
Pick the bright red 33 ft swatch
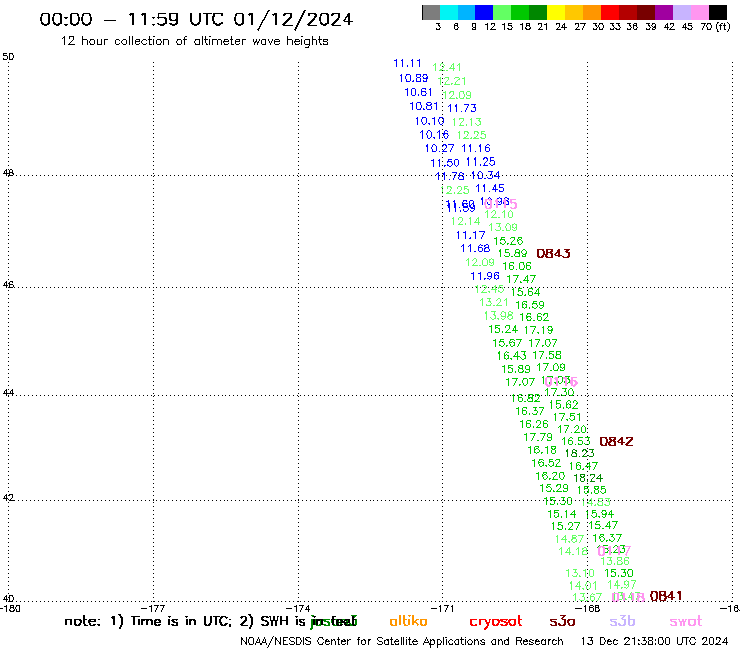(x=609, y=12)
